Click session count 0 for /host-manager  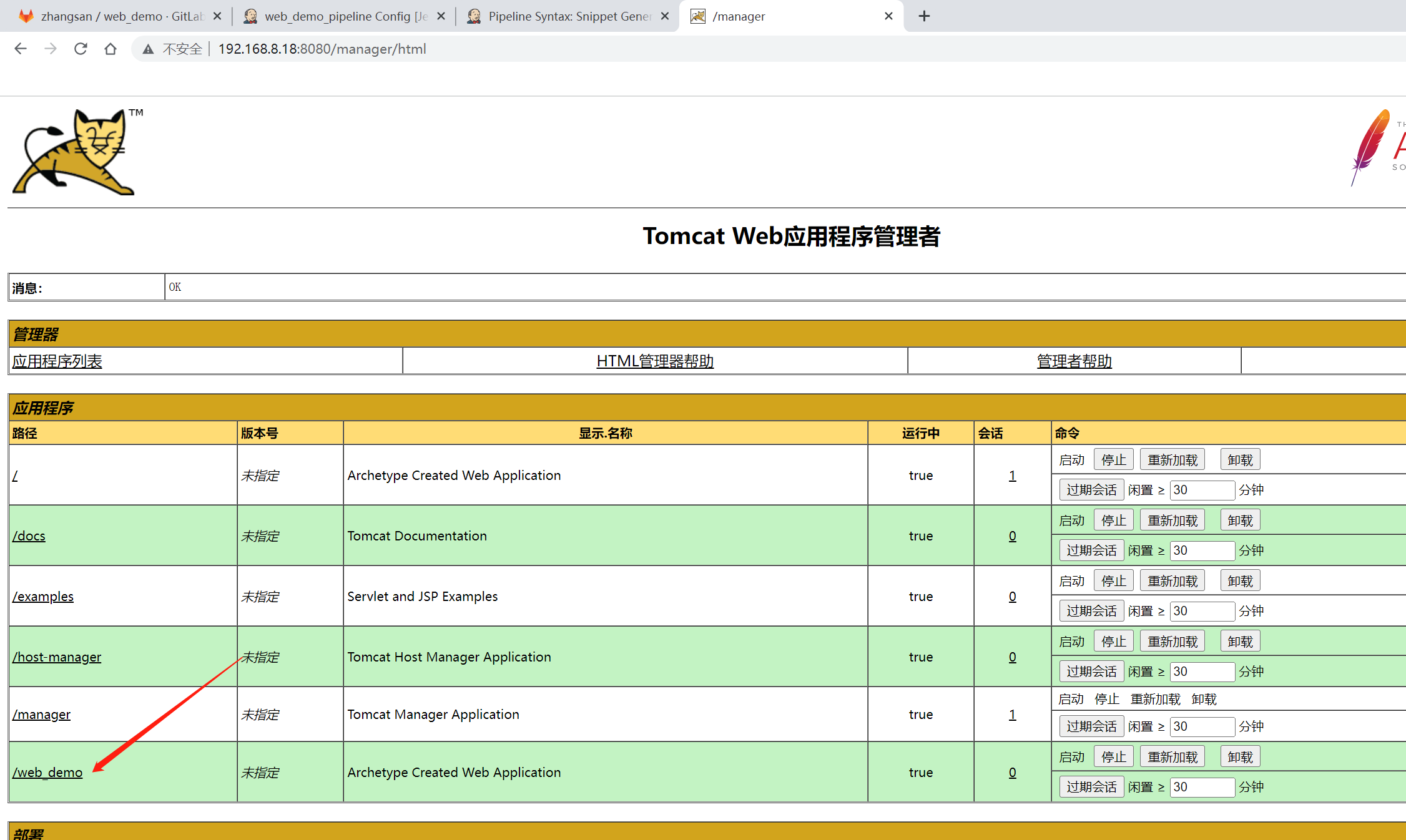point(1012,657)
